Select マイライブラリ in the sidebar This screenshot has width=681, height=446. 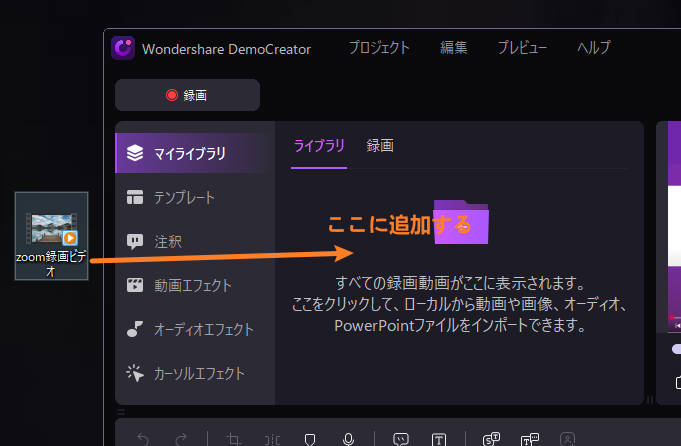click(195, 153)
